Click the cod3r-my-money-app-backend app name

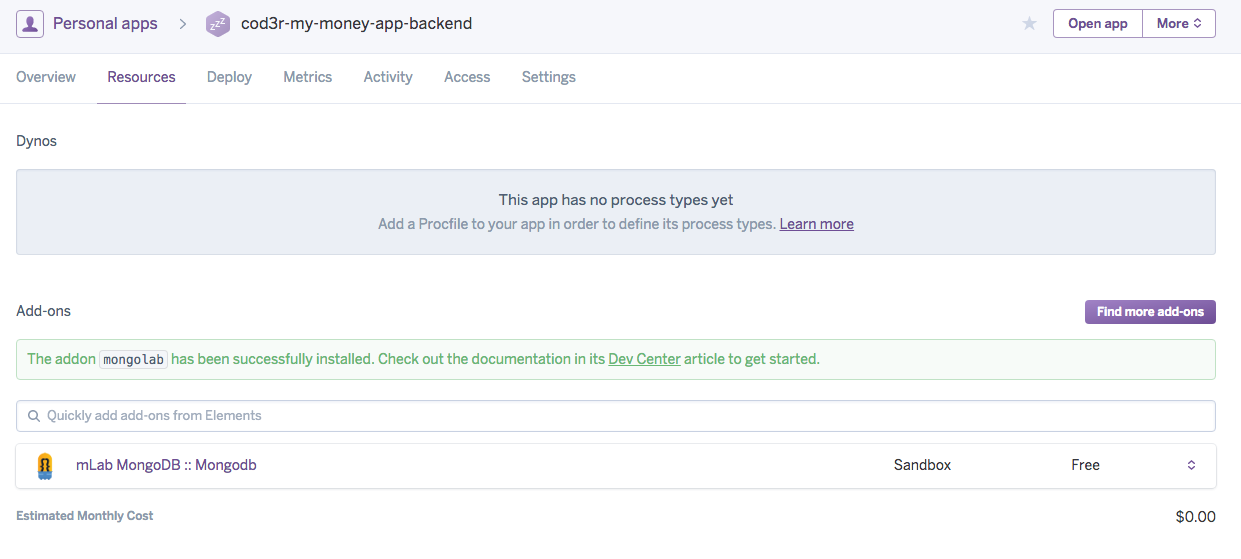356,24
